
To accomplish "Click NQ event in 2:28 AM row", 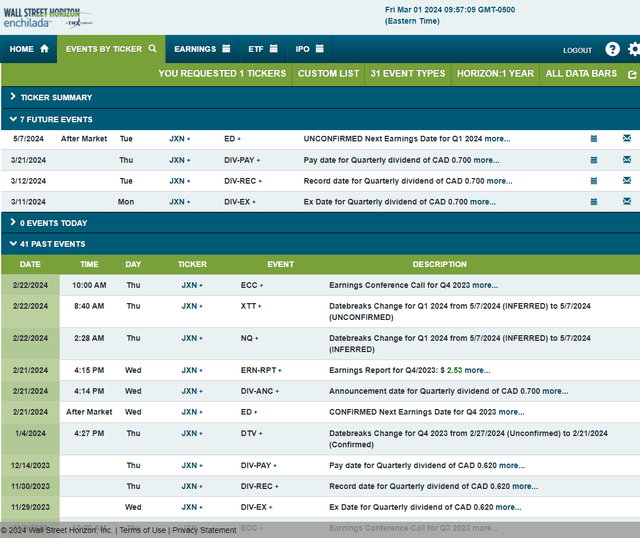I will (249, 338).
